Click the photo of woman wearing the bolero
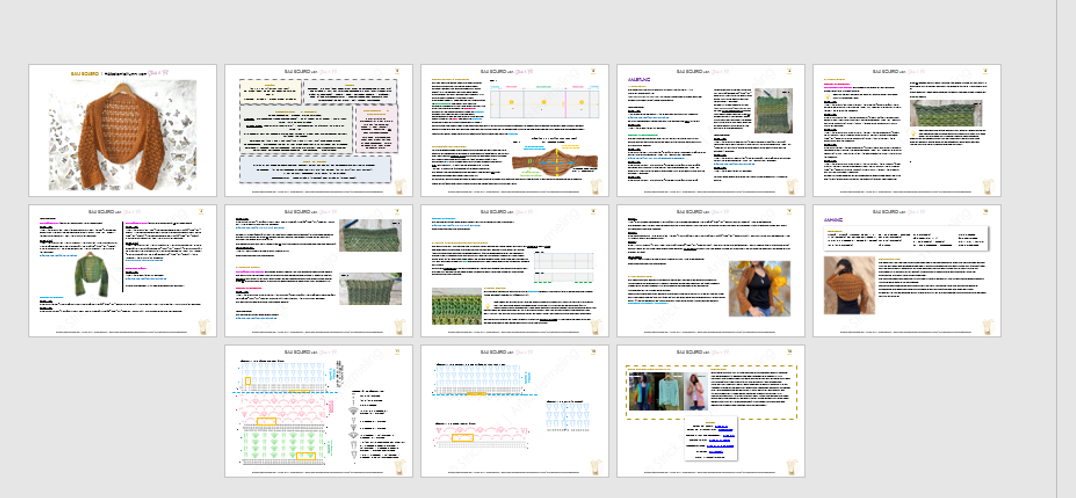 click(x=759, y=288)
